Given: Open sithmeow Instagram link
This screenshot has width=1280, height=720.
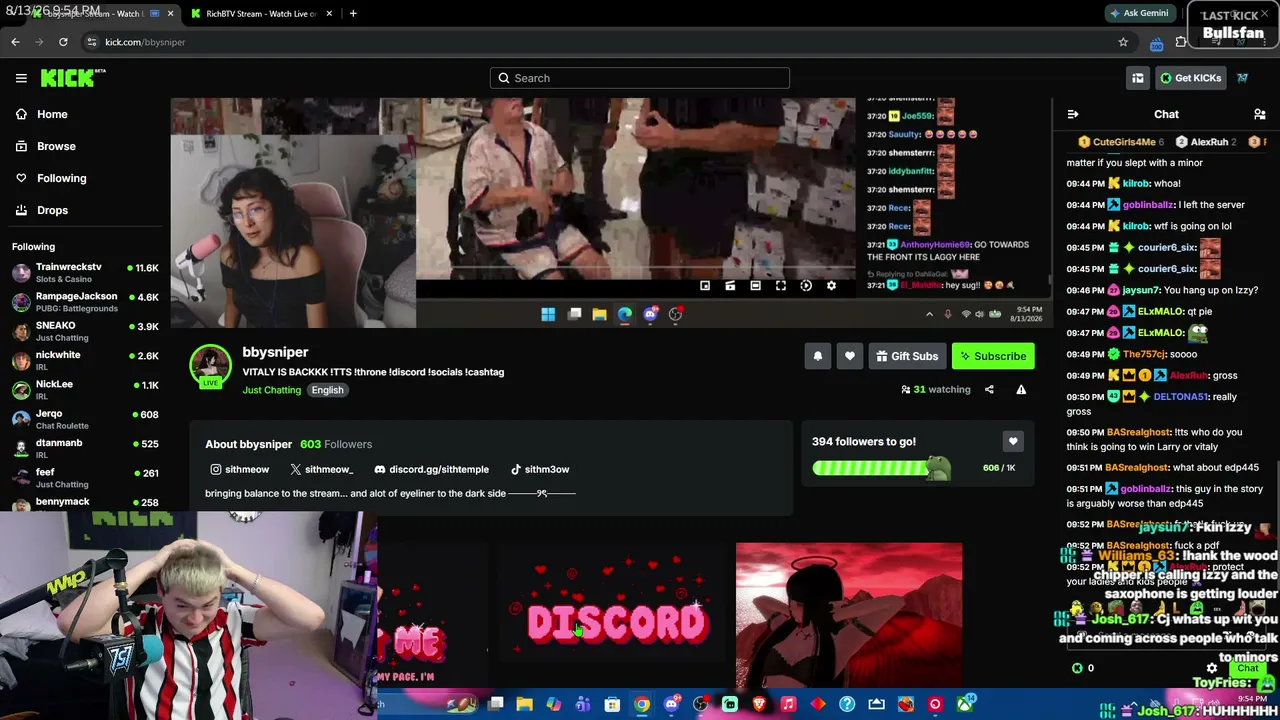Looking at the screenshot, I should [240, 469].
